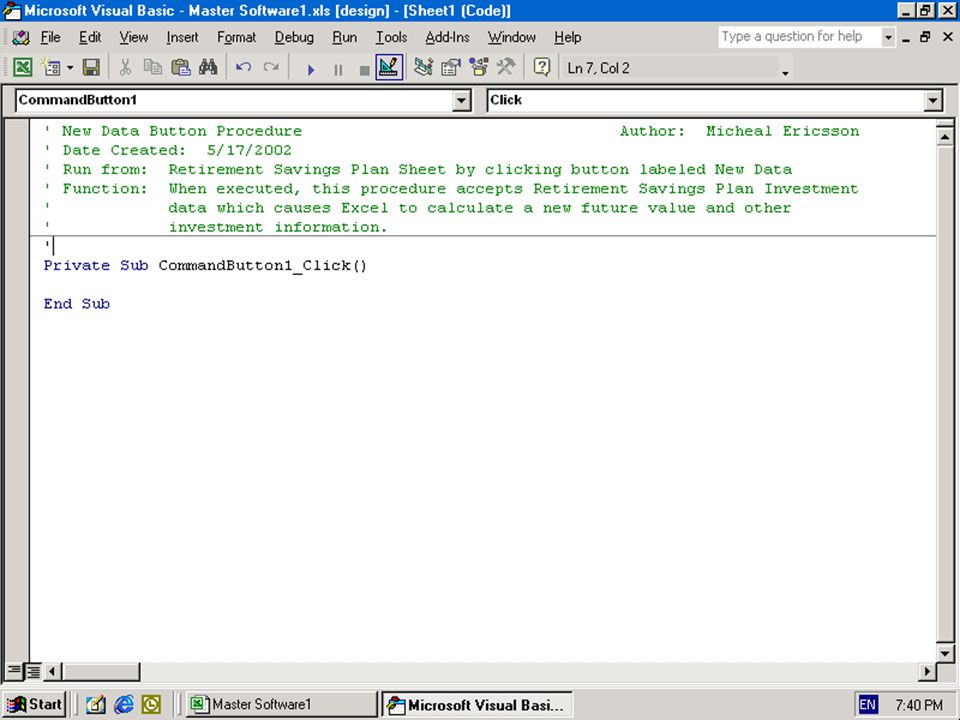
Task: Click the Redo arrow icon
Action: pos(271,67)
